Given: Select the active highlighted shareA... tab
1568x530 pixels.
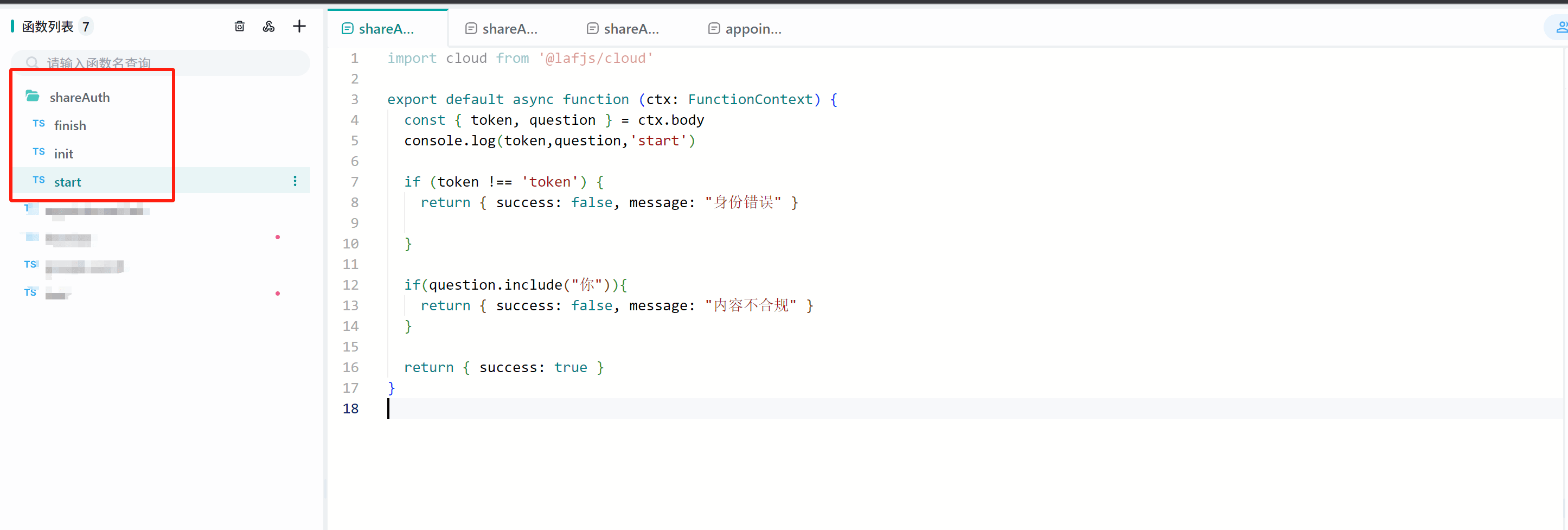Looking at the screenshot, I should (x=386, y=29).
